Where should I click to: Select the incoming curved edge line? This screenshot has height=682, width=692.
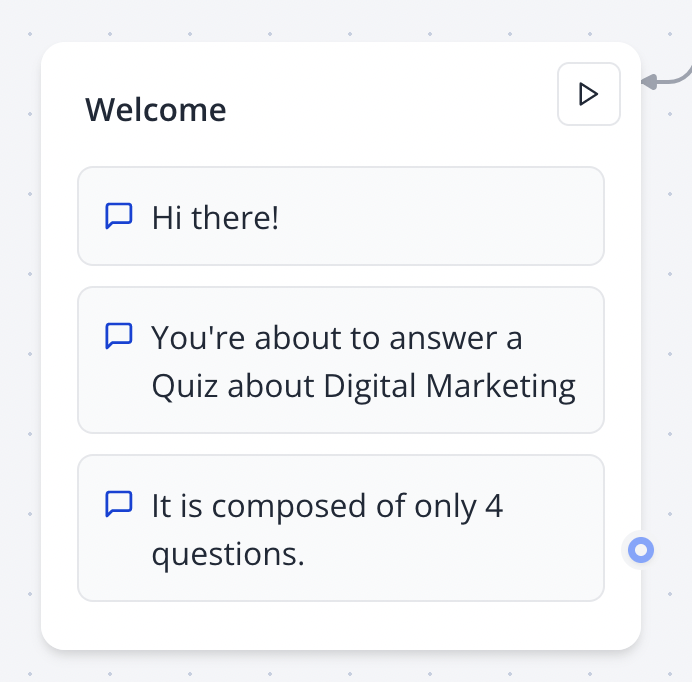[x=680, y=74]
